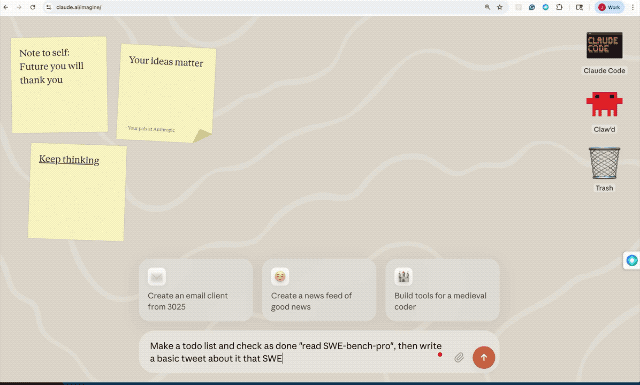Send the prompt with the orange arrow button
This screenshot has width=640, height=385.
tap(484, 357)
